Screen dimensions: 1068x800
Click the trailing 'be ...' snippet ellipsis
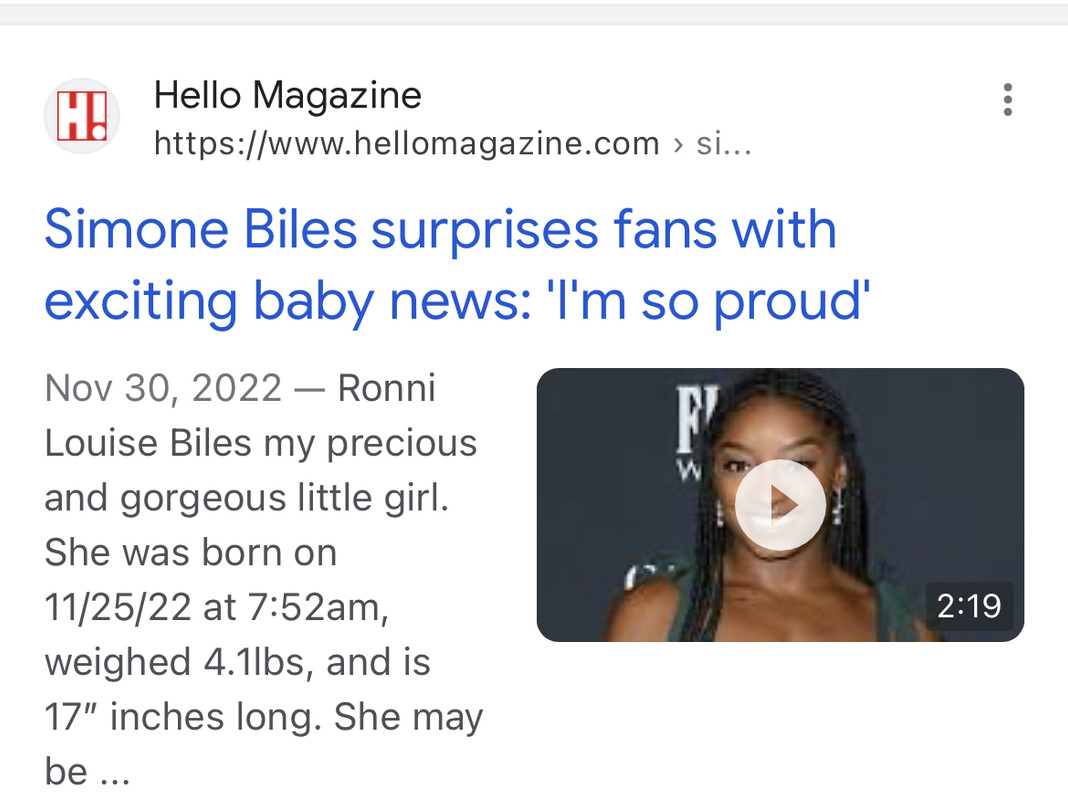point(88,771)
